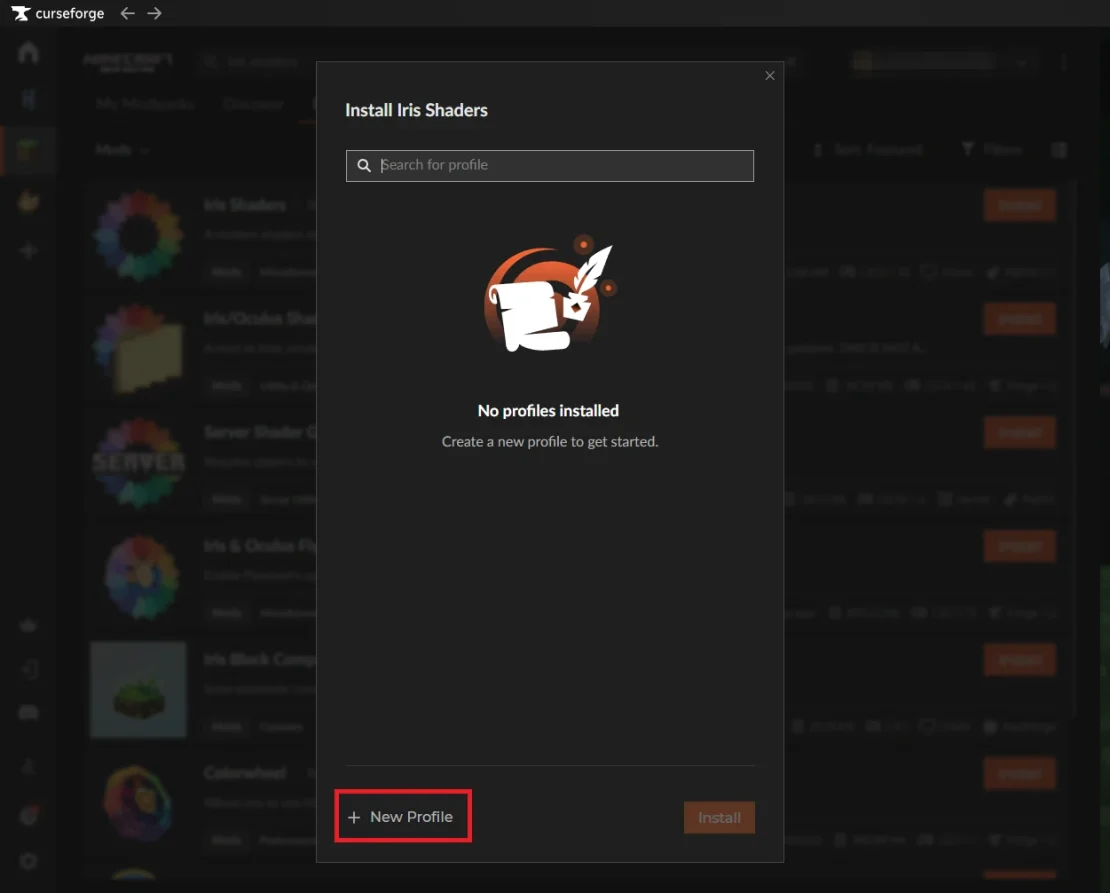This screenshot has height=893, width=1110.
Task: Click Iris Block Compat grass thumbnail
Action: (139, 690)
